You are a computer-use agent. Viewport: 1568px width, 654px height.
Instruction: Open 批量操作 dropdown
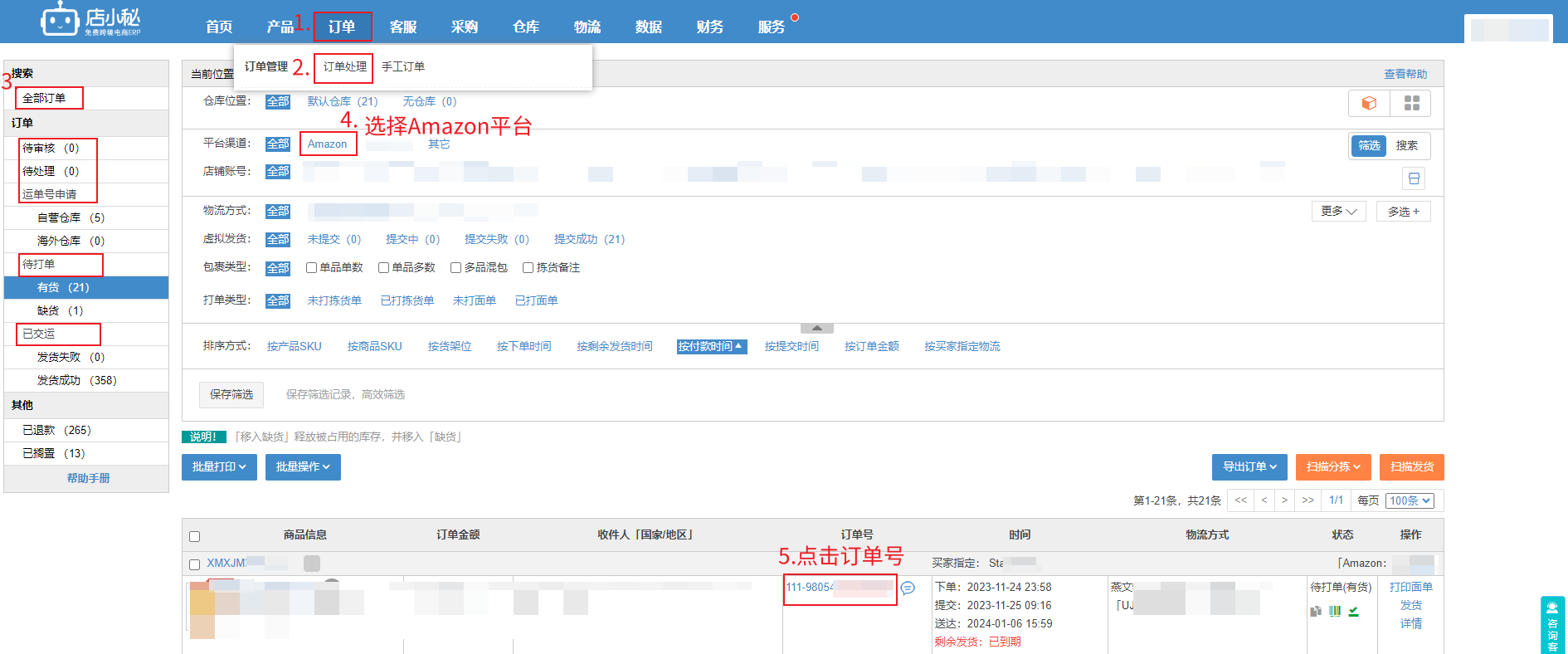tap(303, 467)
